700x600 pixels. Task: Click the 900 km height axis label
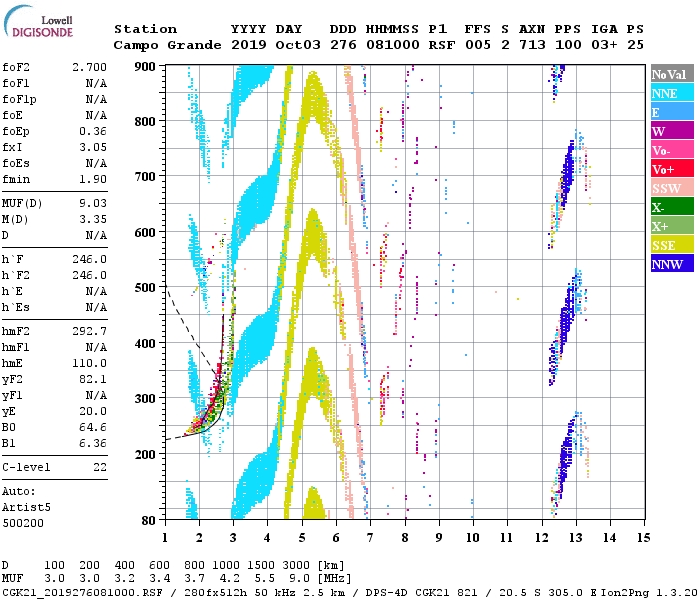click(145, 67)
